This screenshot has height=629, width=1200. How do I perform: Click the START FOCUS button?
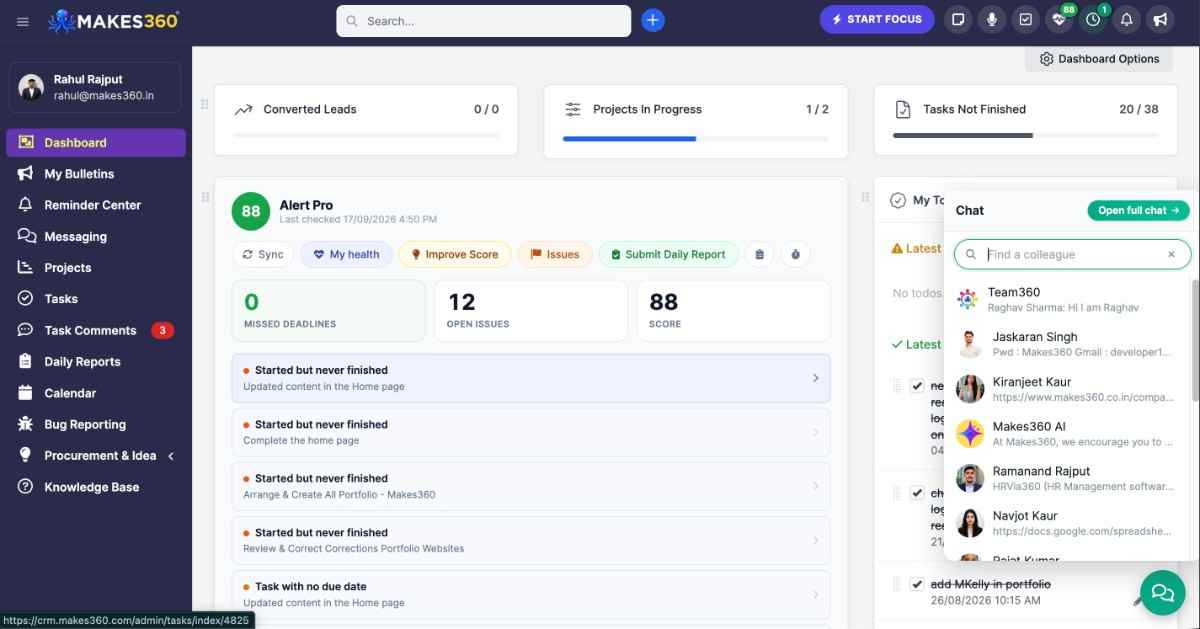[877, 19]
